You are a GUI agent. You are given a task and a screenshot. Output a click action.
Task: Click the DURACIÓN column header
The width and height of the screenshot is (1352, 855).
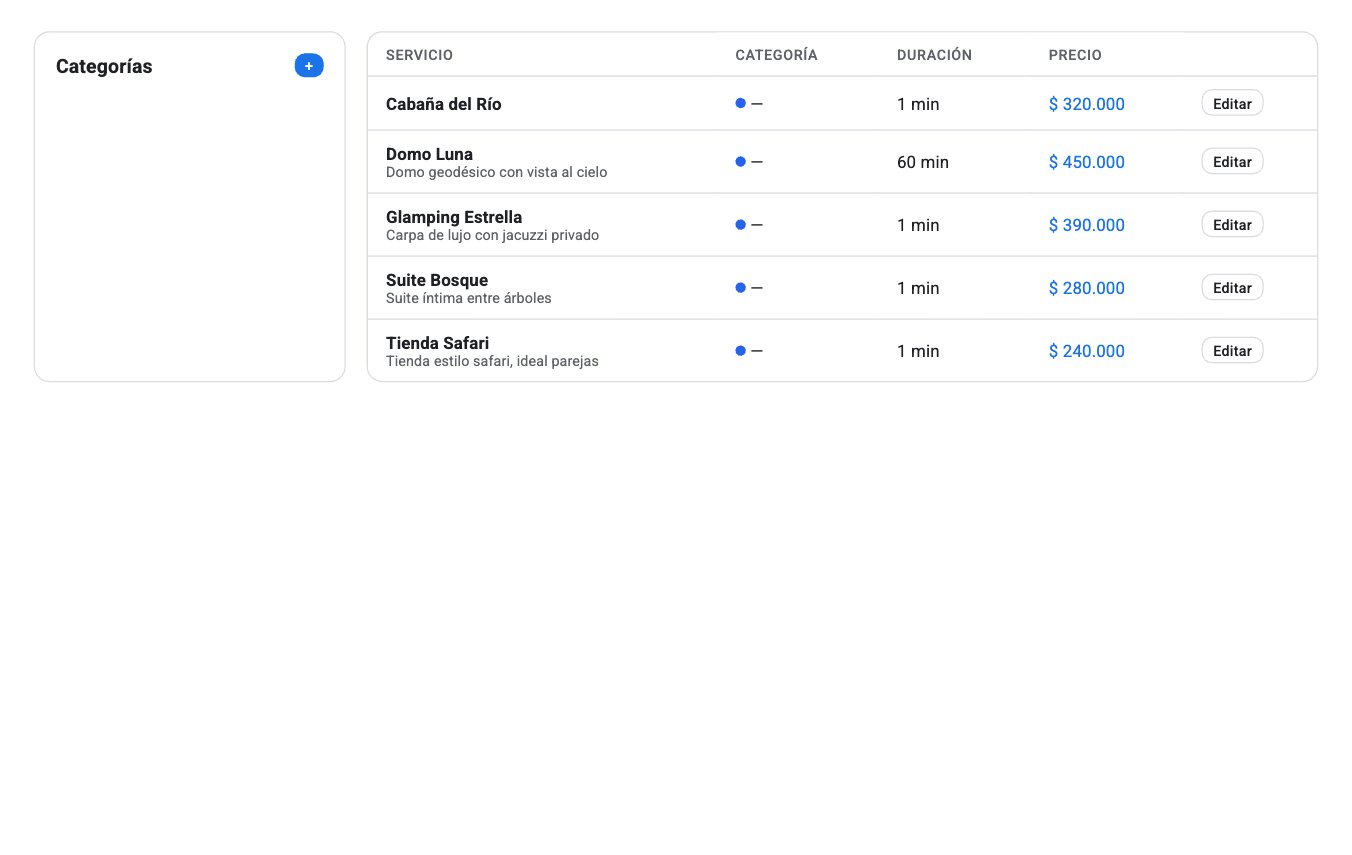tap(934, 55)
